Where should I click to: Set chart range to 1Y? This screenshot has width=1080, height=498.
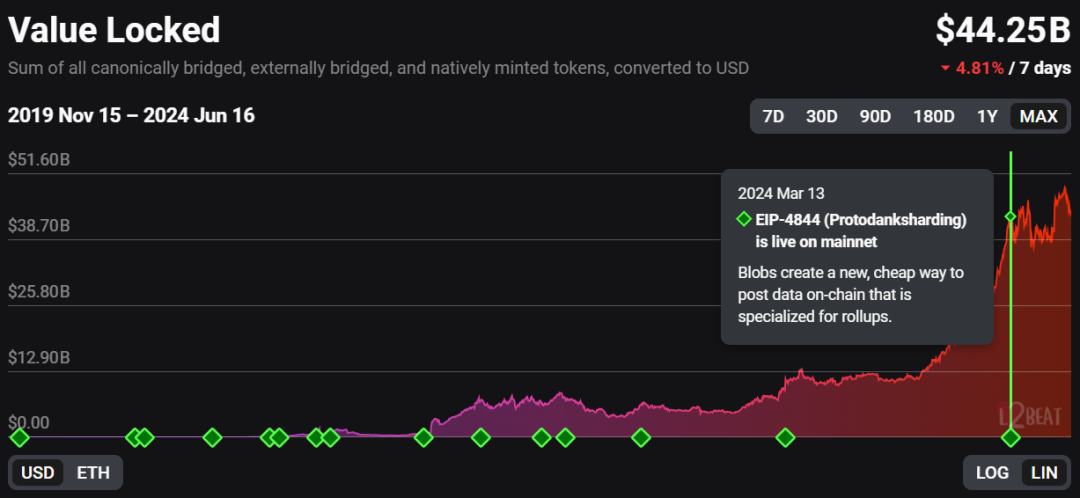(987, 116)
